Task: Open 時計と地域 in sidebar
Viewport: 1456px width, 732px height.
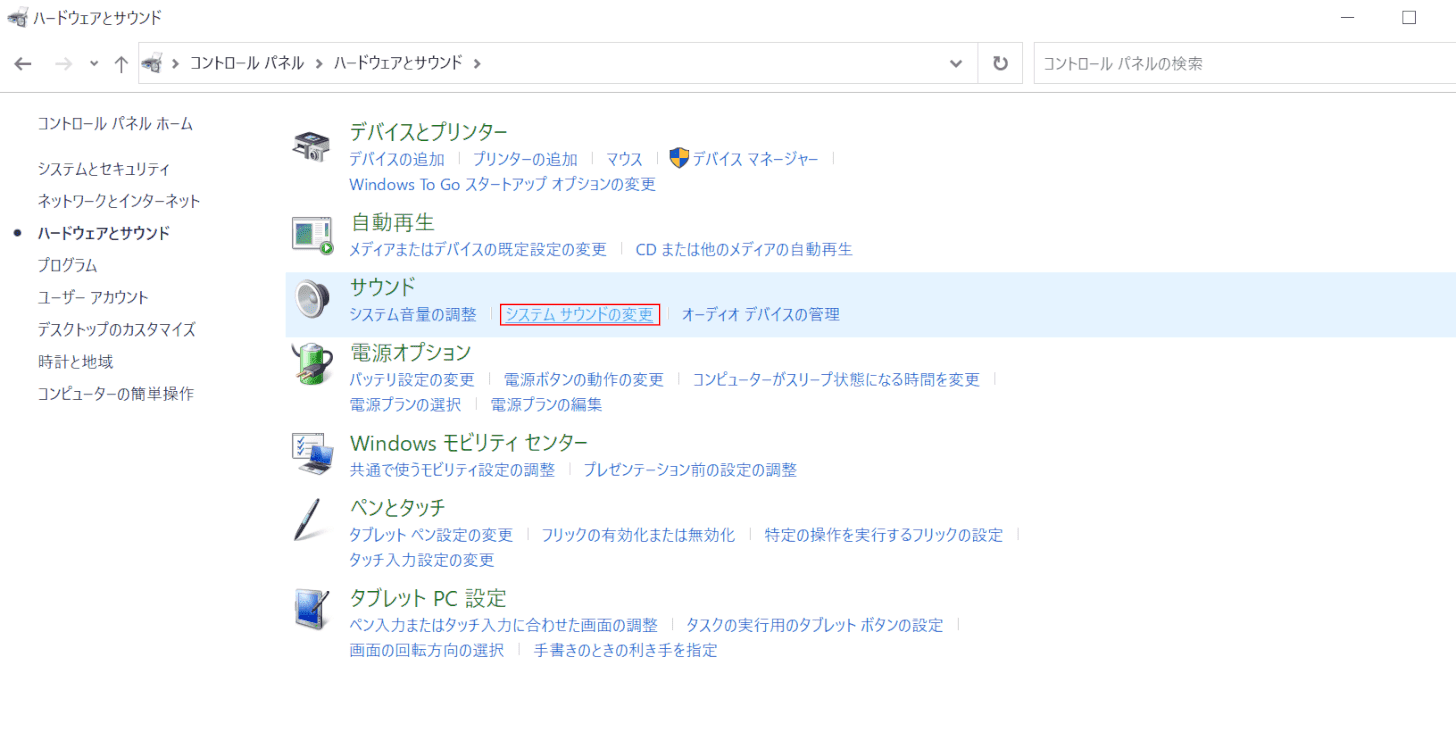Action: pos(75,361)
